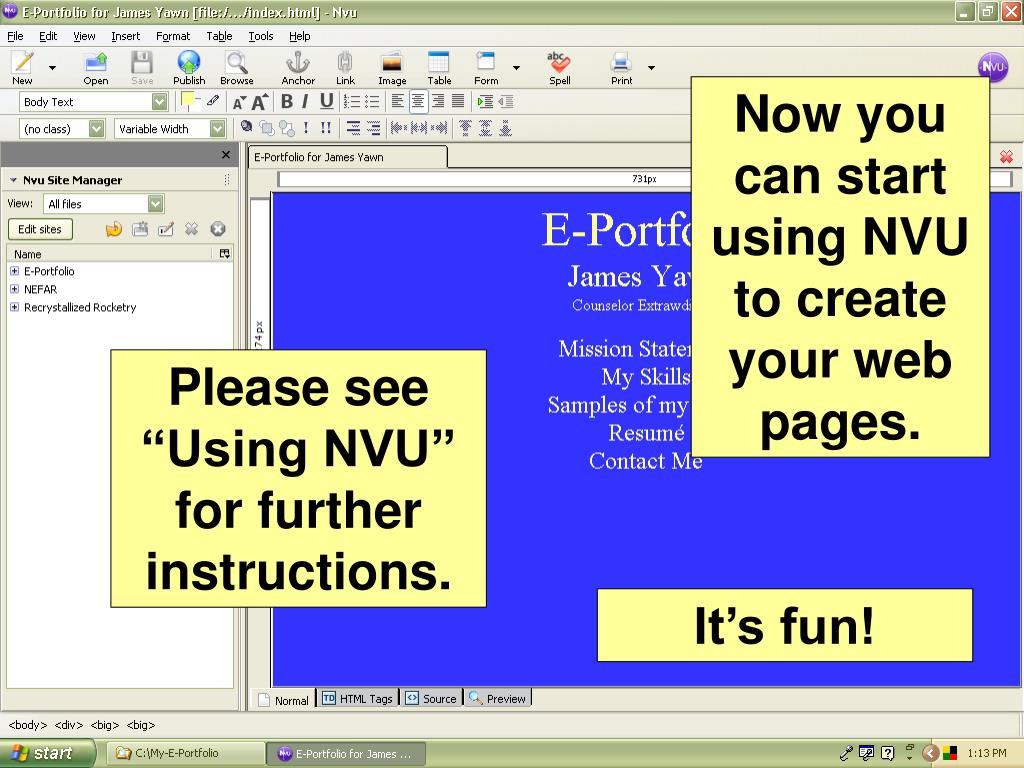Align text right

pyautogui.click(x=438, y=102)
